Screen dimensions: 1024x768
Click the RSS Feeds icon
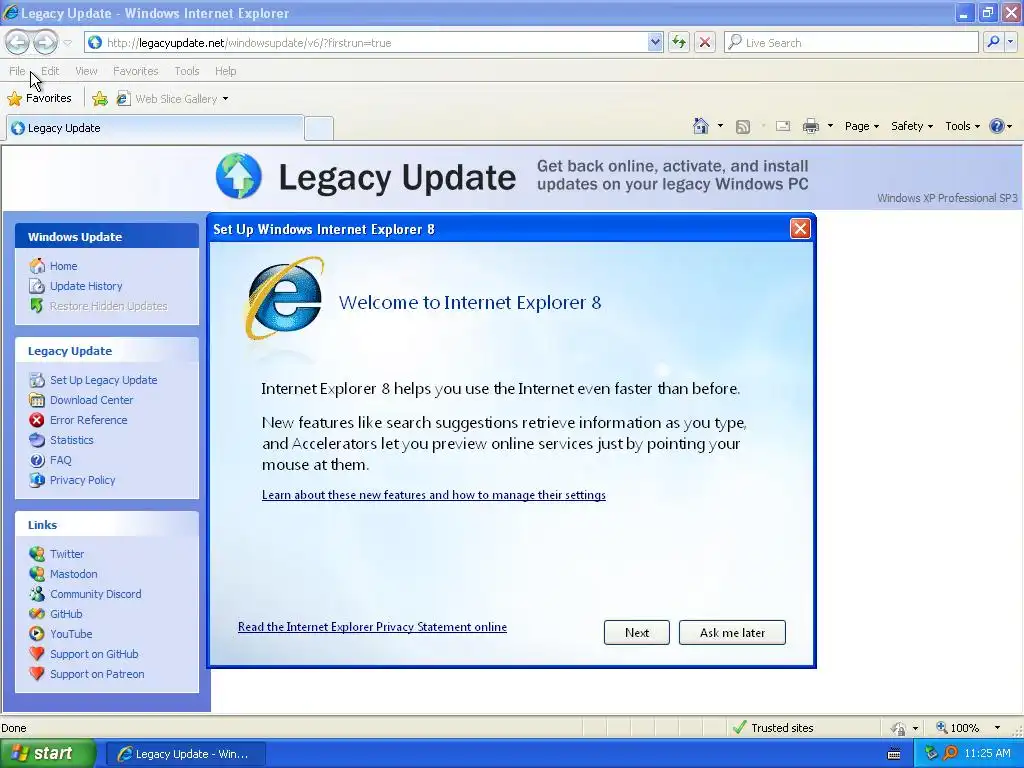pos(743,127)
